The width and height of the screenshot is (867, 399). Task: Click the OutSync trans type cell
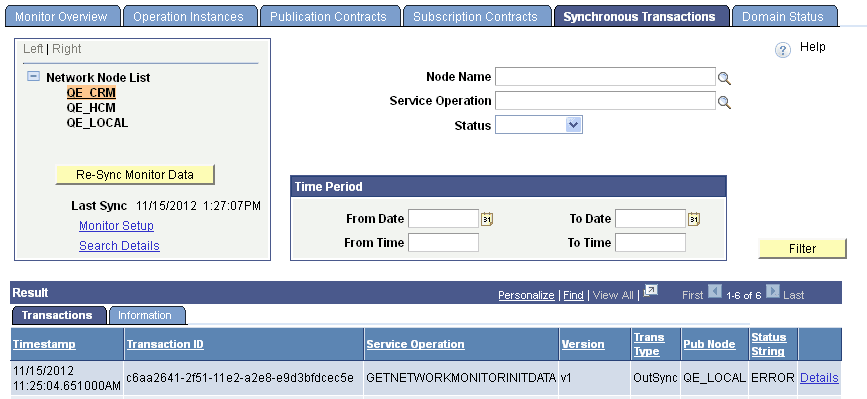point(656,378)
